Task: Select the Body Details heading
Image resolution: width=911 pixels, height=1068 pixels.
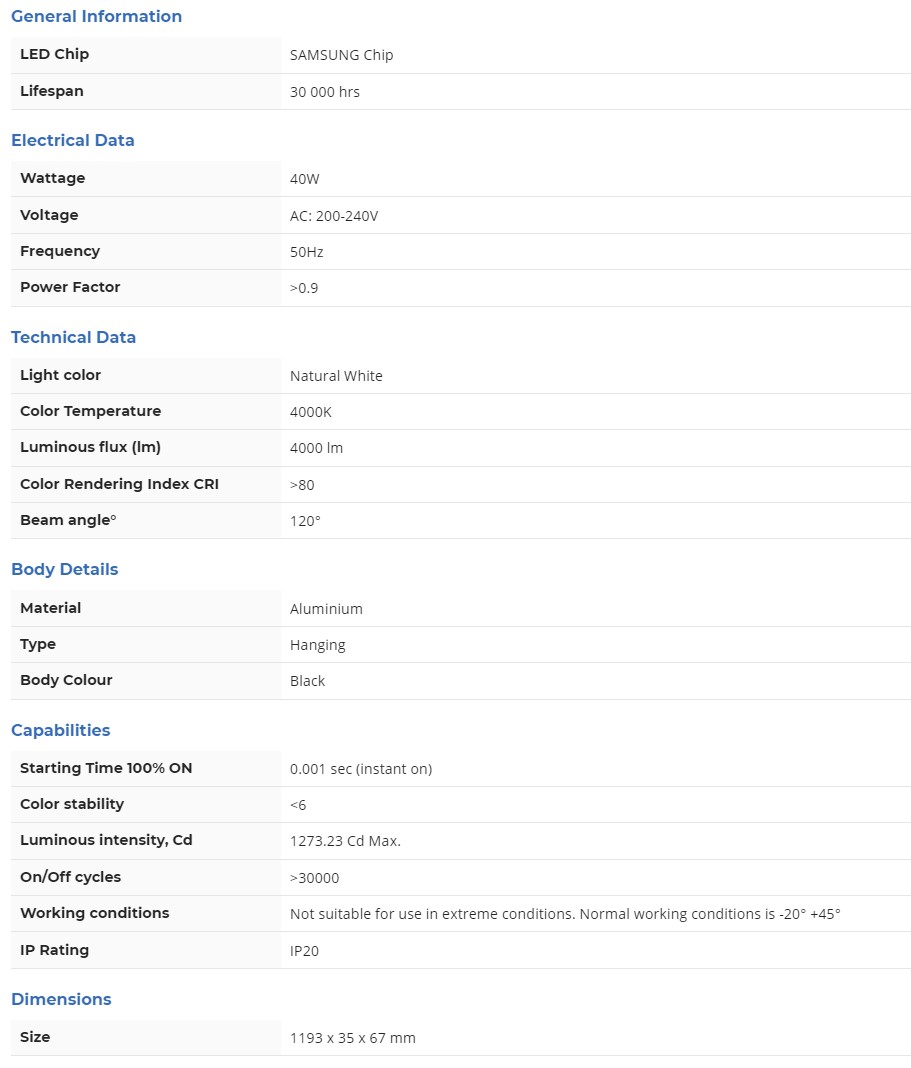Action: (64, 569)
